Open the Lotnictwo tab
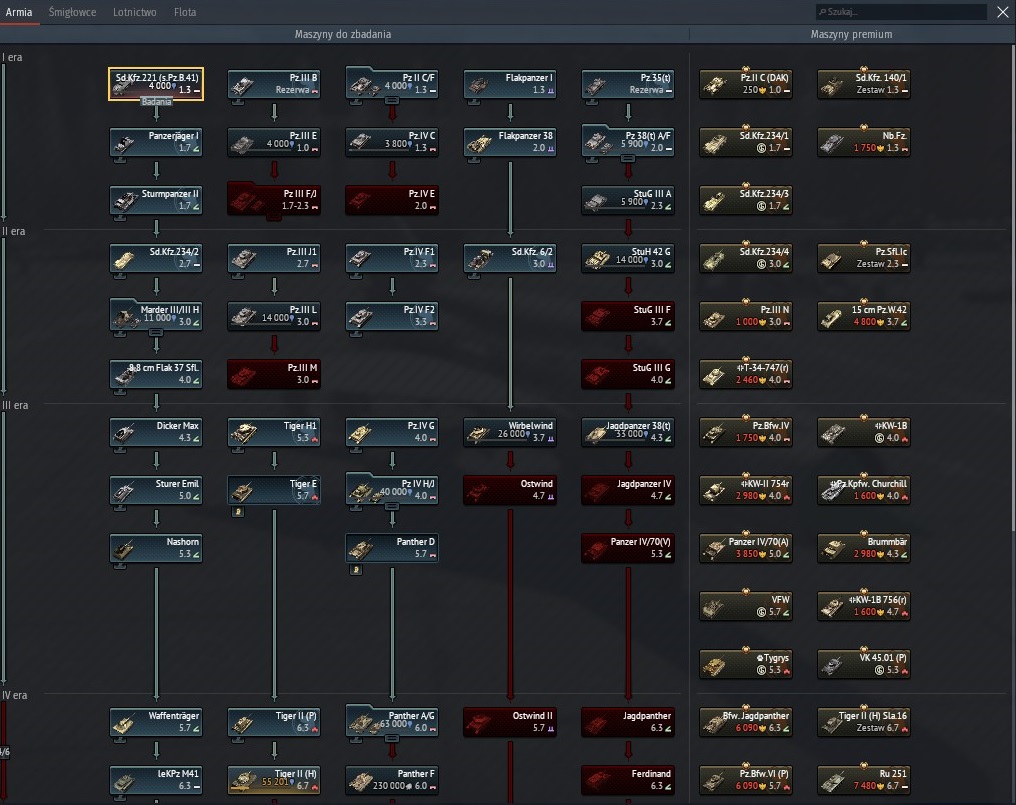 (x=134, y=12)
